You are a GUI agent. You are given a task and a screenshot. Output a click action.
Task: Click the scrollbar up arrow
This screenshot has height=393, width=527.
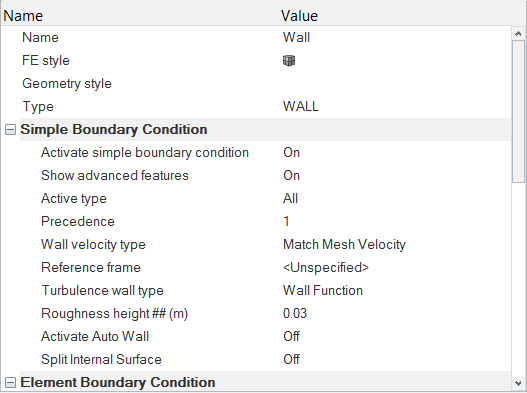coord(518,33)
